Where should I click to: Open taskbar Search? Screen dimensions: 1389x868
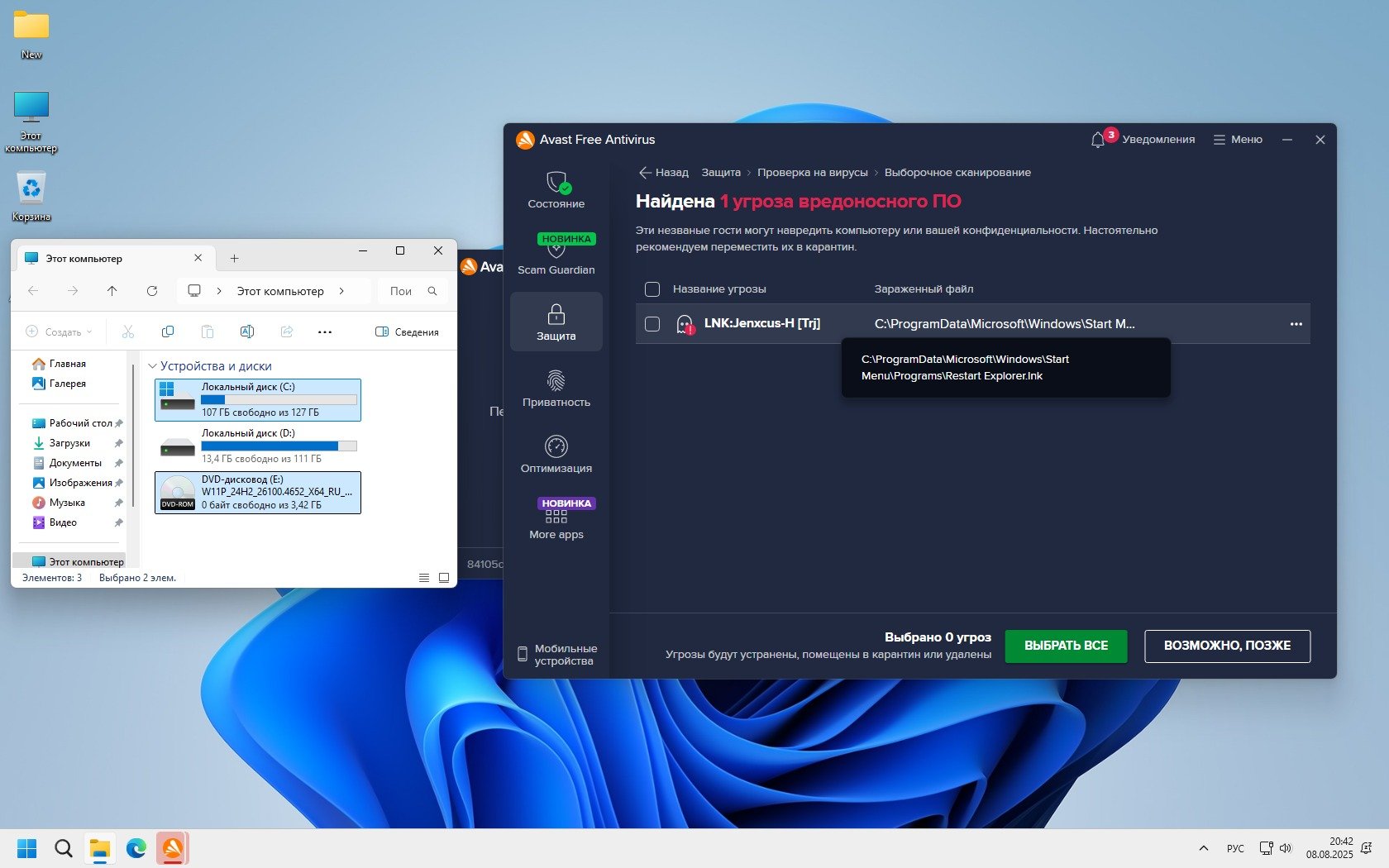tap(64, 848)
